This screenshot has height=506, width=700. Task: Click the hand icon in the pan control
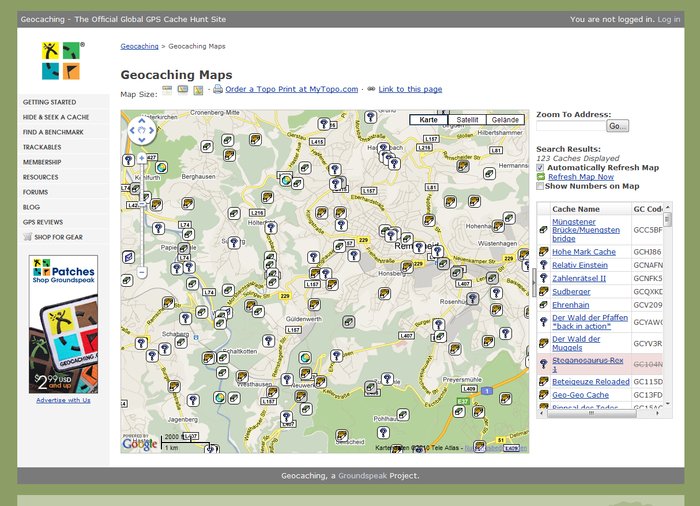point(142,130)
